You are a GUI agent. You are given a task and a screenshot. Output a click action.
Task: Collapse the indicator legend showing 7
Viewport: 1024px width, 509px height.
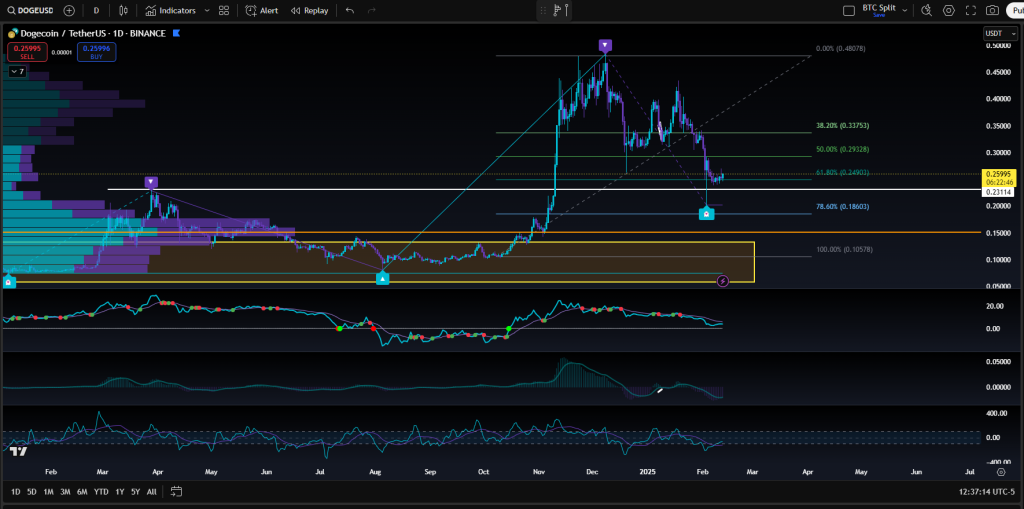coord(19,72)
